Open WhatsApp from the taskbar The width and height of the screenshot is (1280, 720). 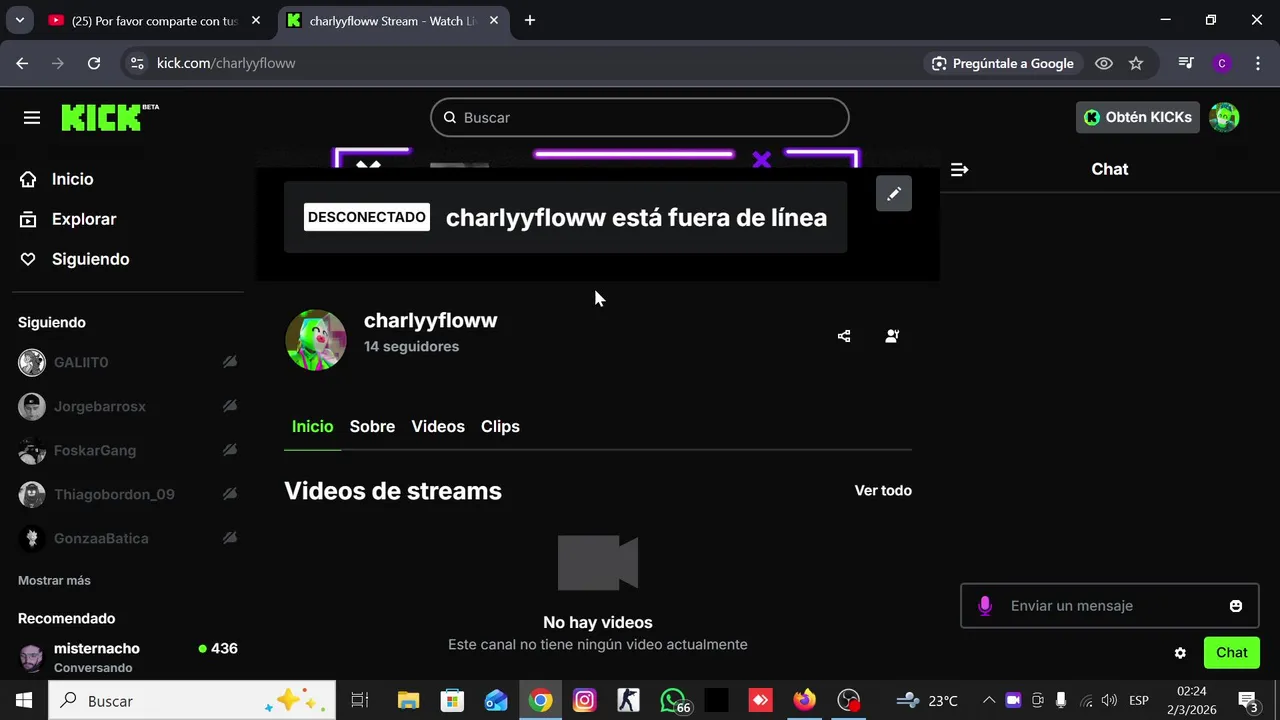(675, 700)
